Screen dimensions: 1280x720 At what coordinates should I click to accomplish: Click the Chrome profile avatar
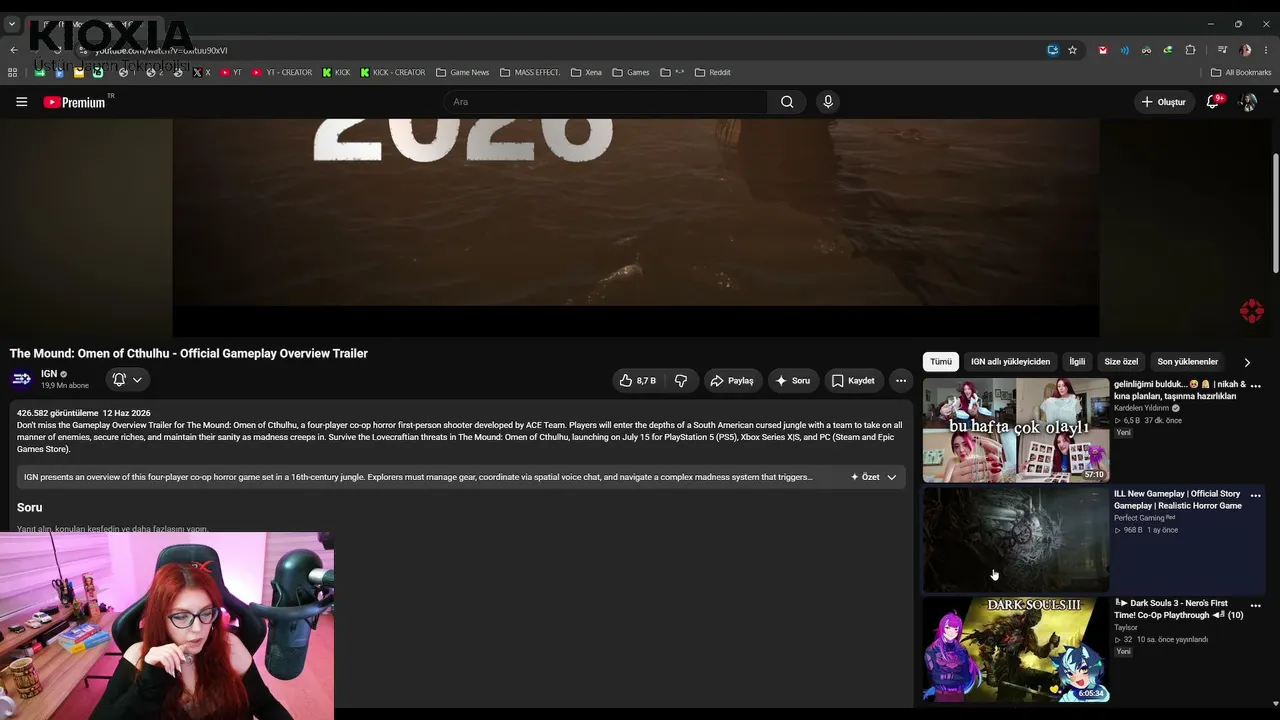(1245, 50)
